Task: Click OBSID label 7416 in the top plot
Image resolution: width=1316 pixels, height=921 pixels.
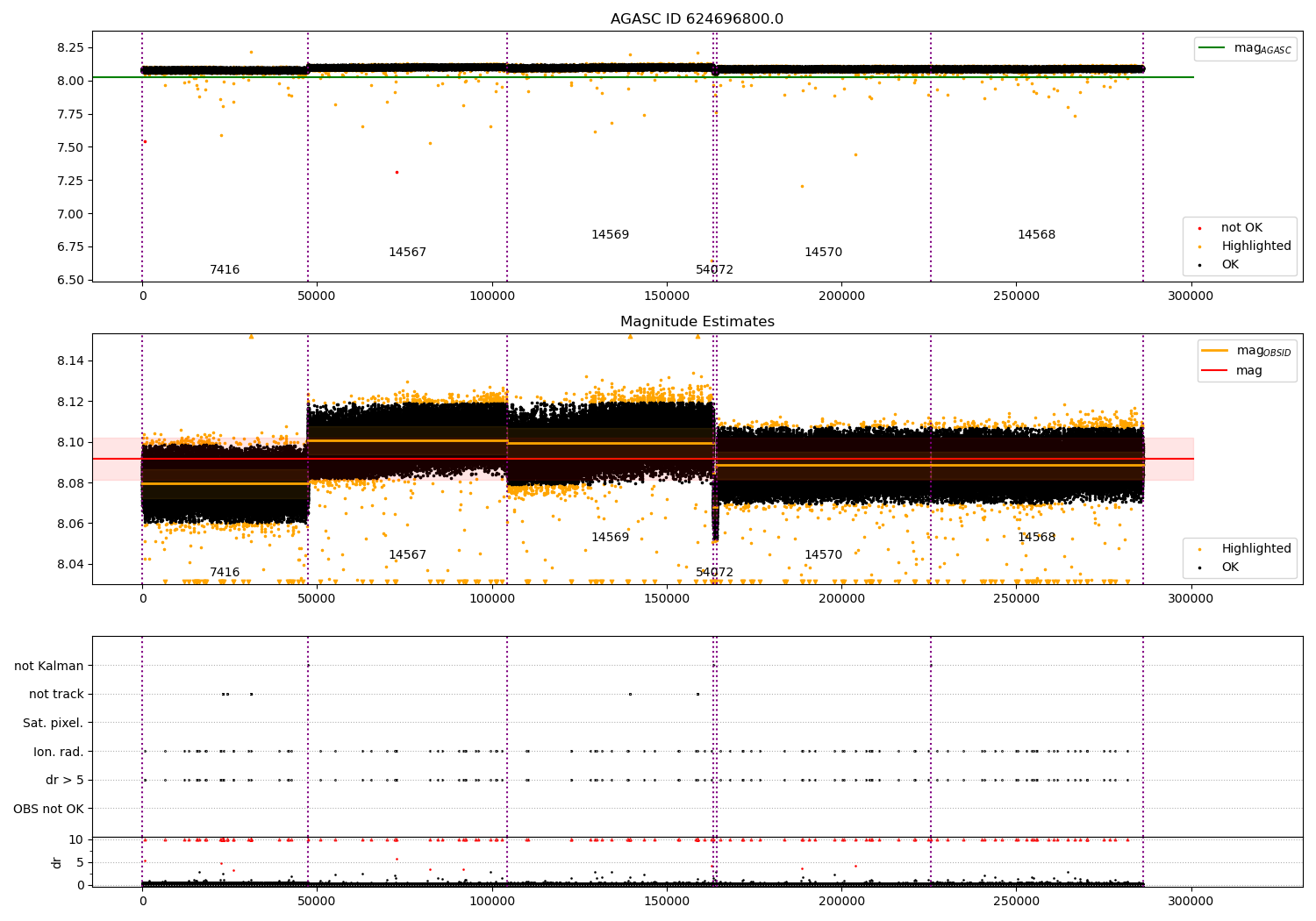Action: tap(225, 270)
